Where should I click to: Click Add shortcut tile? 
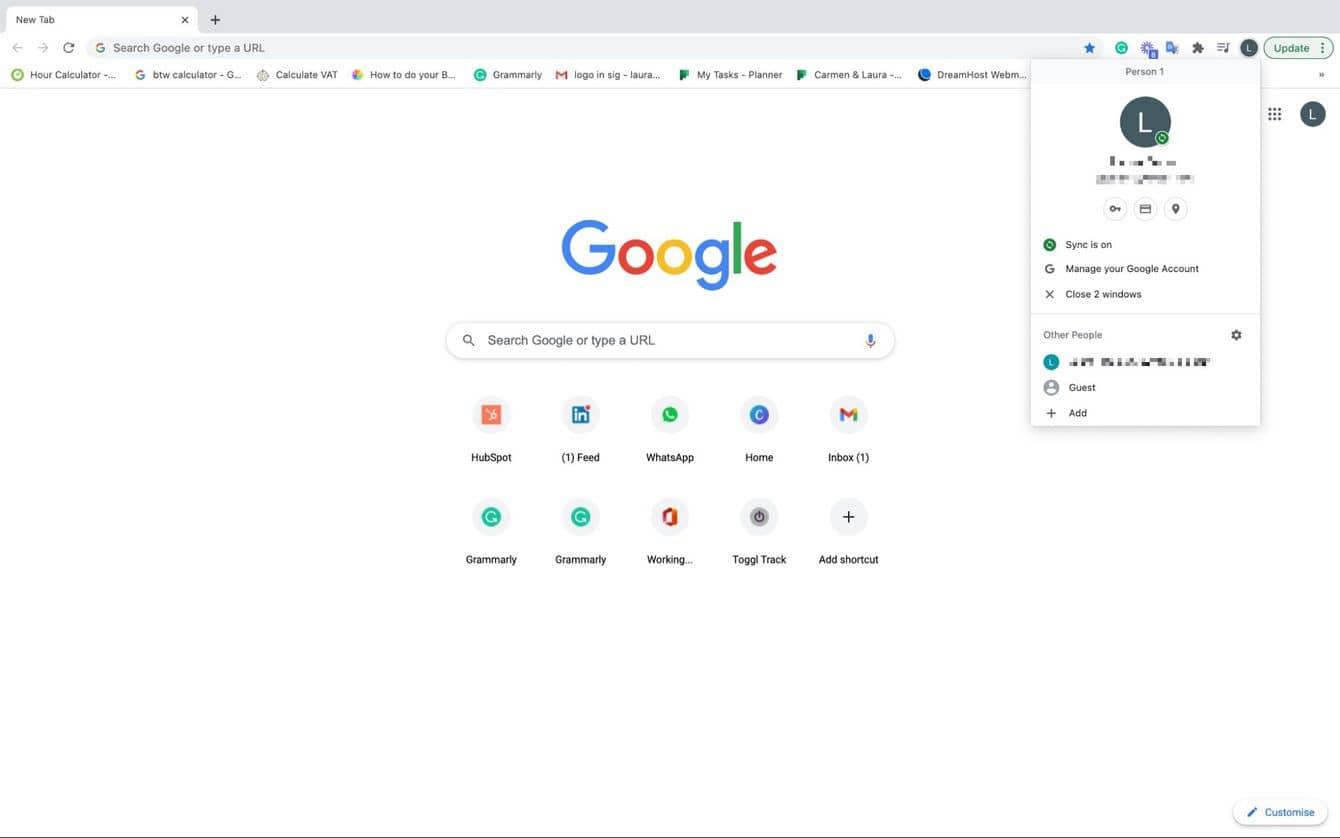(x=848, y=532)
